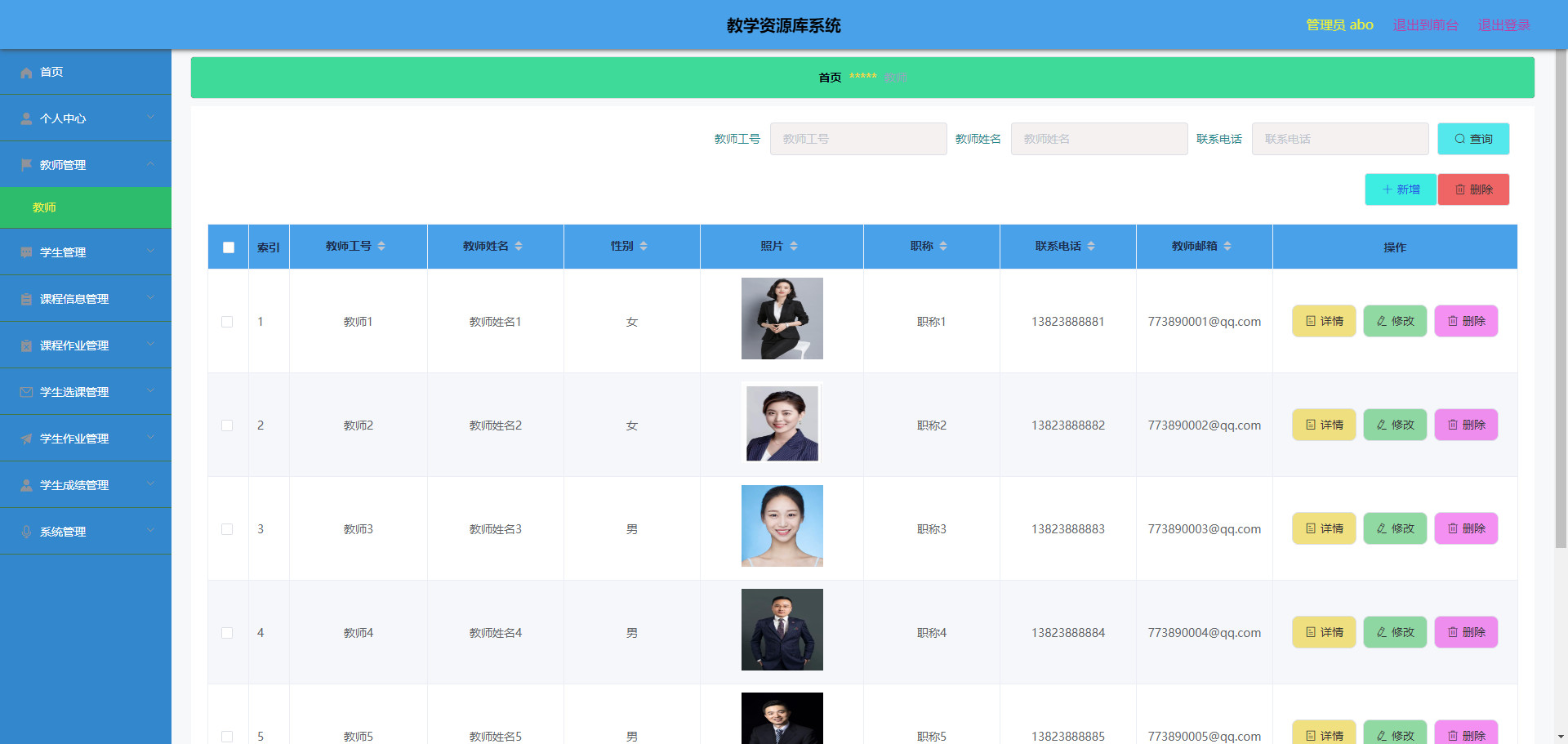Open photo thumbnail of 教师1
The image size is (1568, 744).
782,319
